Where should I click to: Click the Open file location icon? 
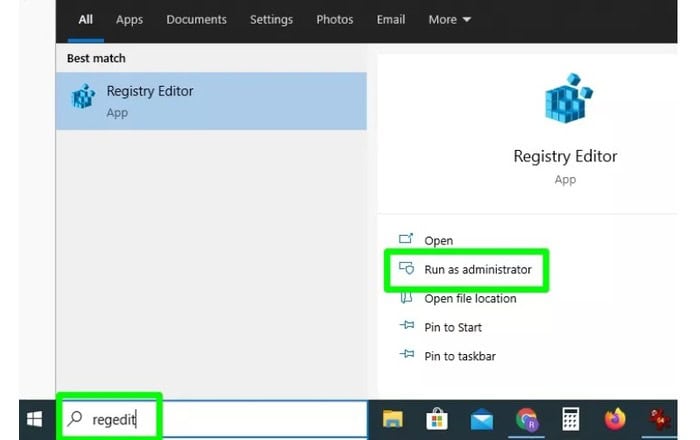tap(406, 297)
